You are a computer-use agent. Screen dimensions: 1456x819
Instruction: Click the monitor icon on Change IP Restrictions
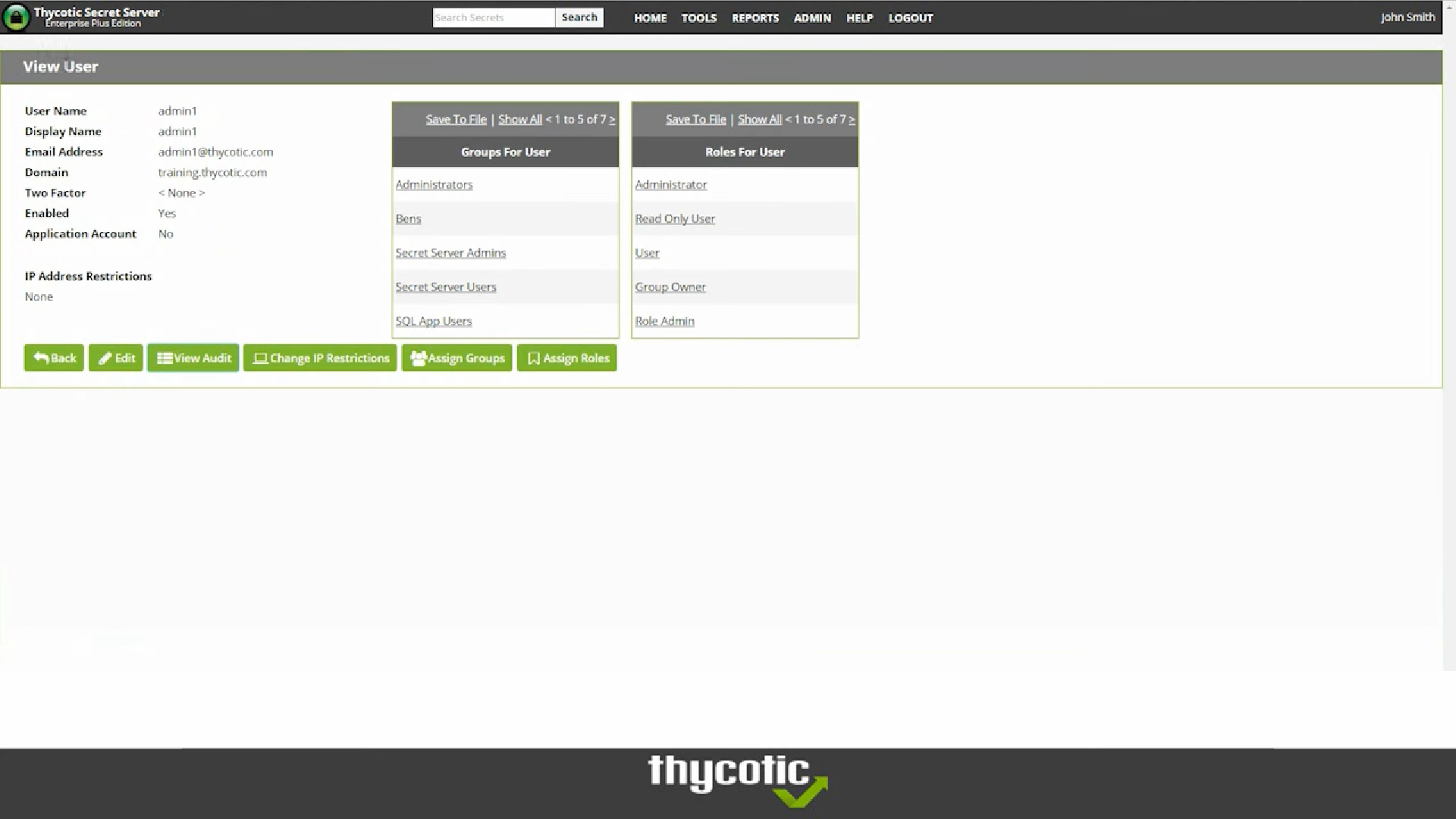click(261, 357)
